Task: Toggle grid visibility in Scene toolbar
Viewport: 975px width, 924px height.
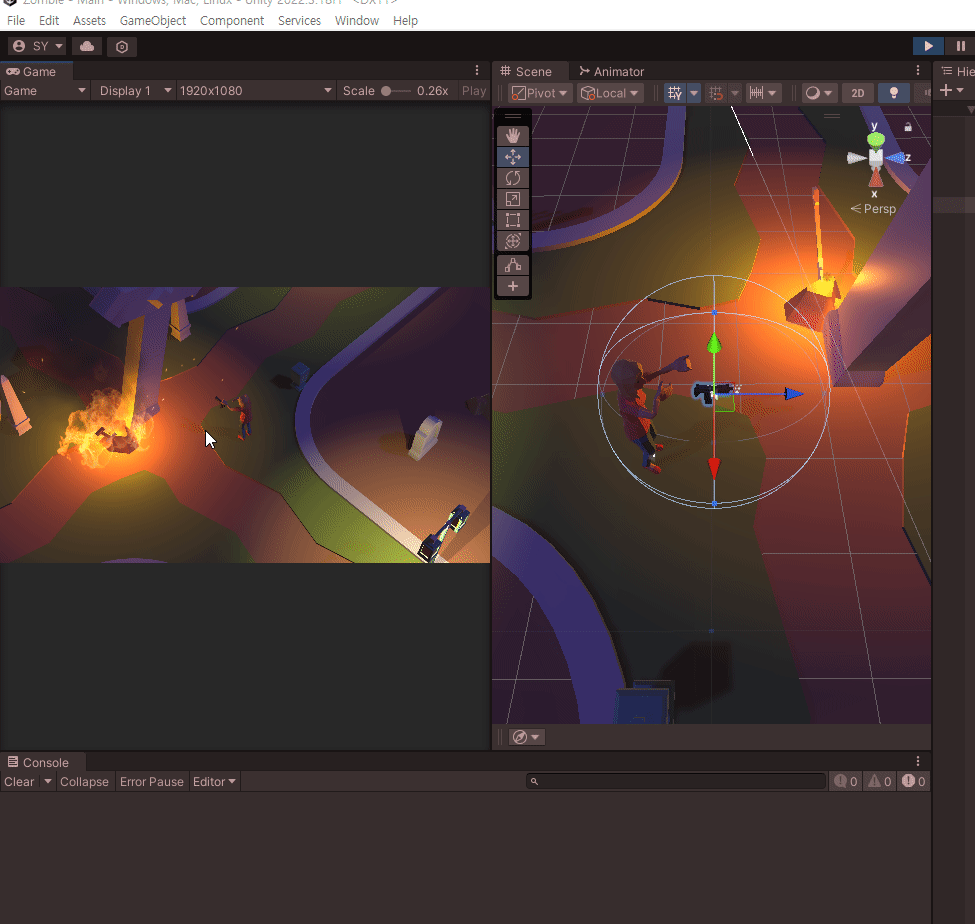Action: 675,93
